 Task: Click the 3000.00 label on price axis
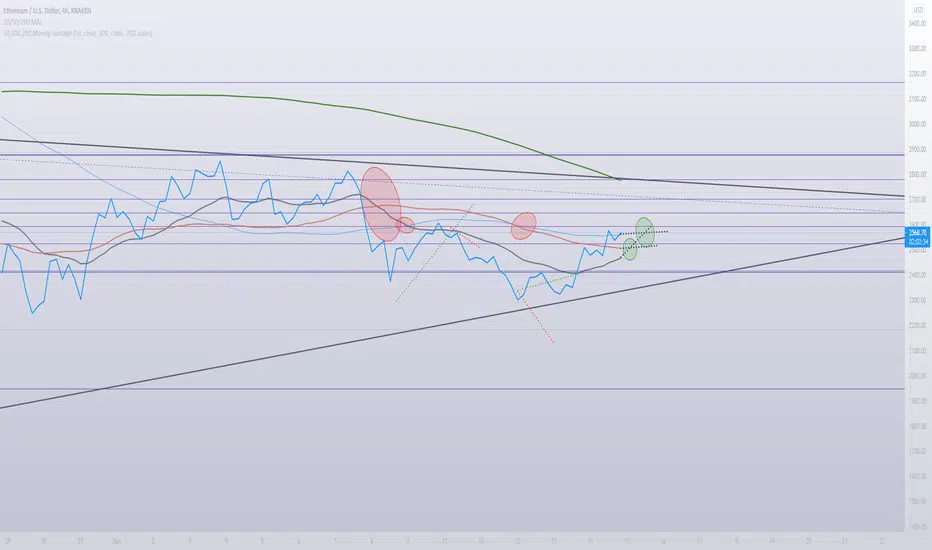click(917, 124)
